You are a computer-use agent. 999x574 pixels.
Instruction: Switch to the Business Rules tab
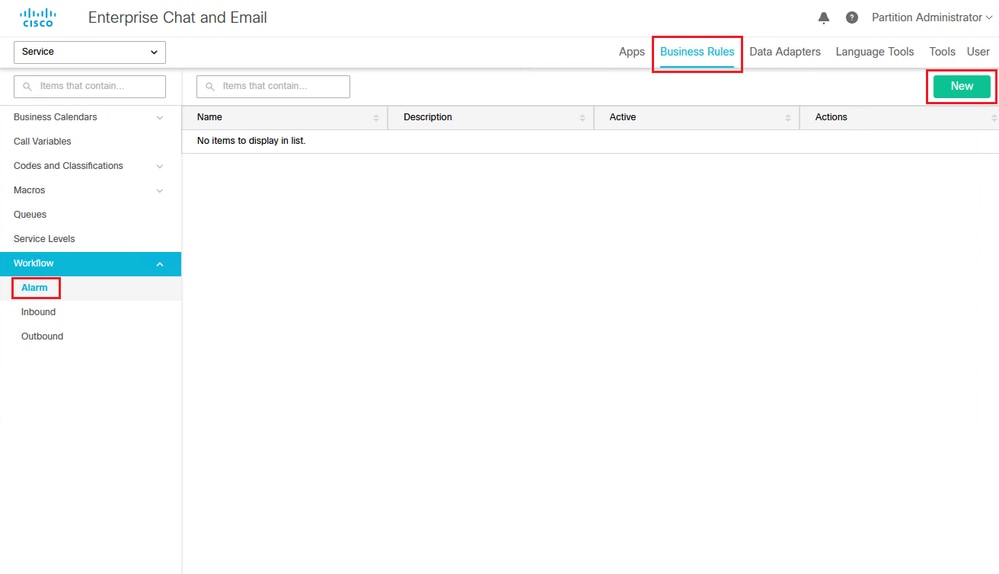(697, 52)
